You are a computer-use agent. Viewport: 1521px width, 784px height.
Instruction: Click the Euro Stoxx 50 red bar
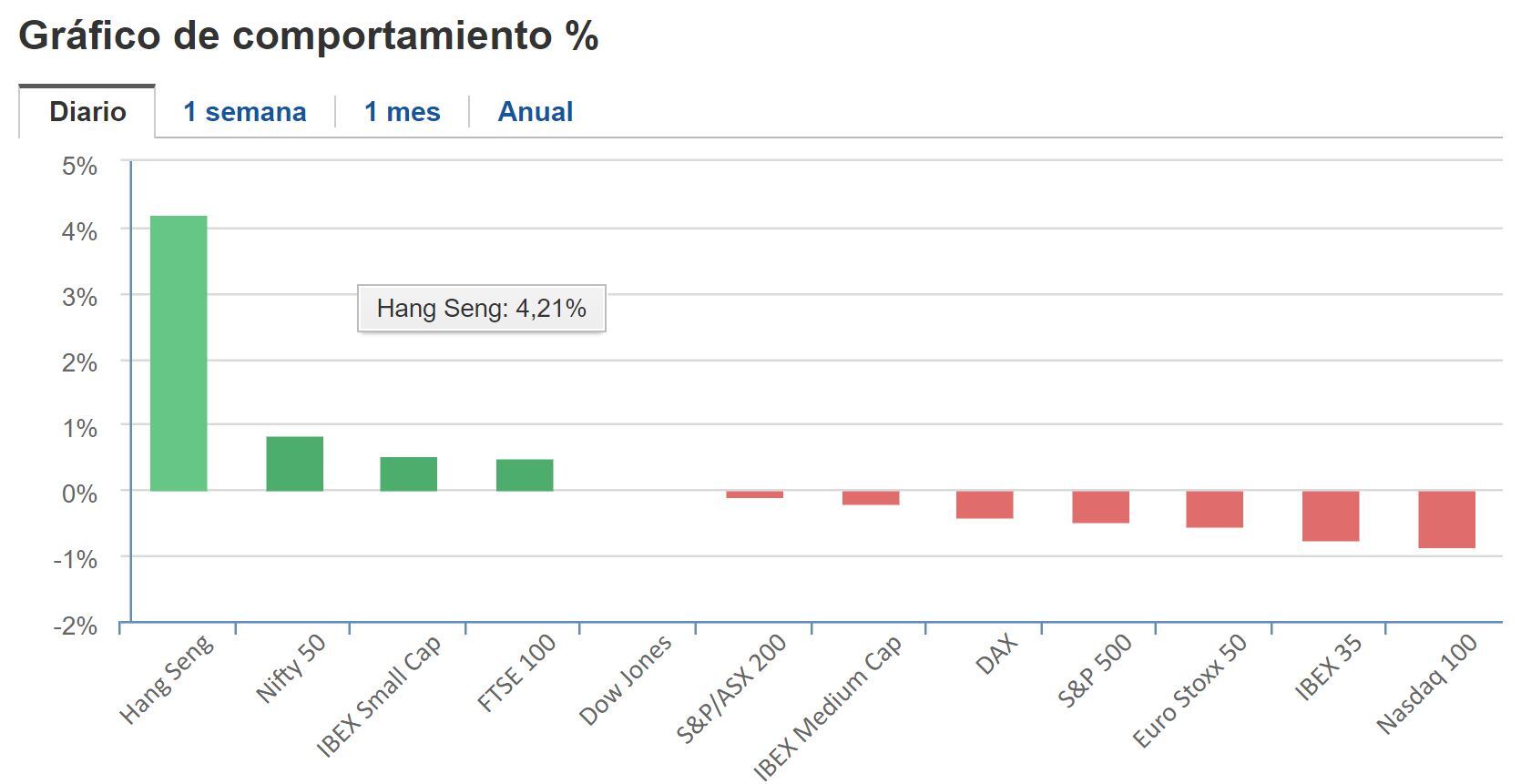(x=1214, y=509)
